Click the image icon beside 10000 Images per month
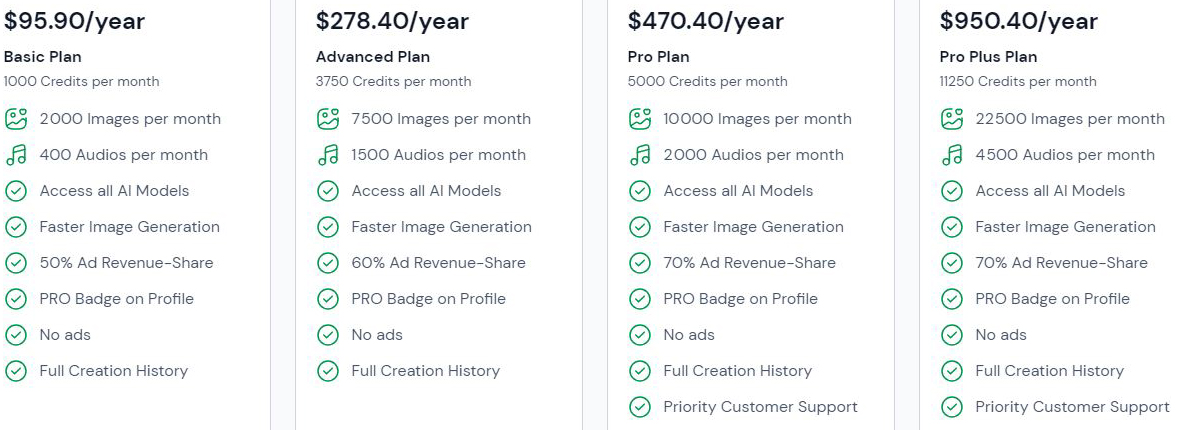The image size is (1188, 430). (x=640, y=119)
